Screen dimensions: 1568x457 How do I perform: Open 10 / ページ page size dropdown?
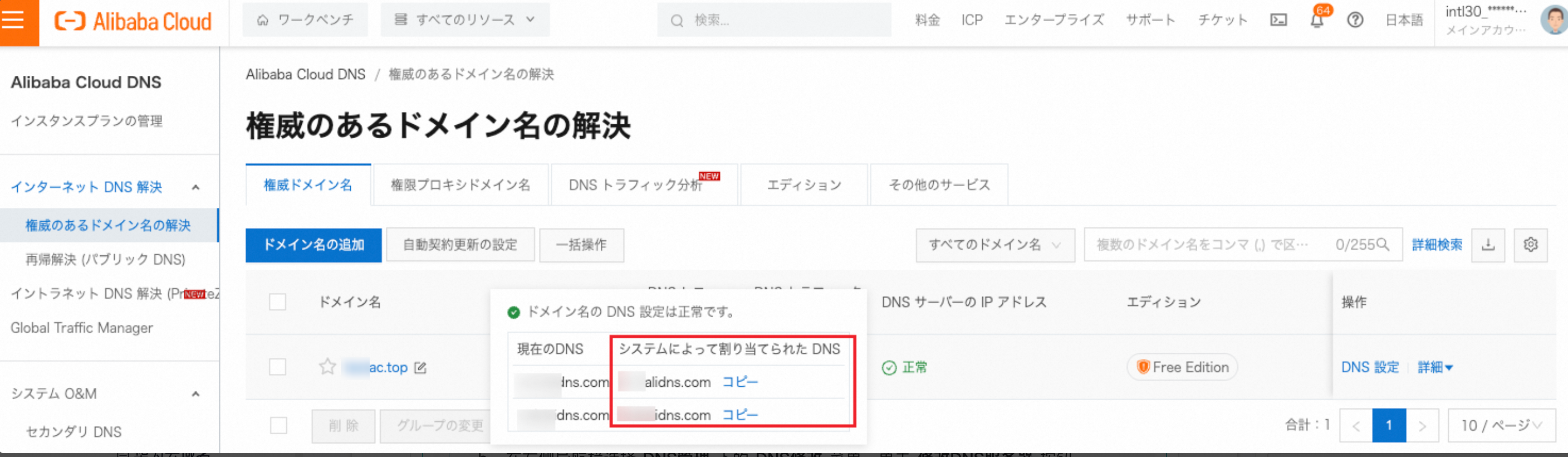(x=1501, y=425)
